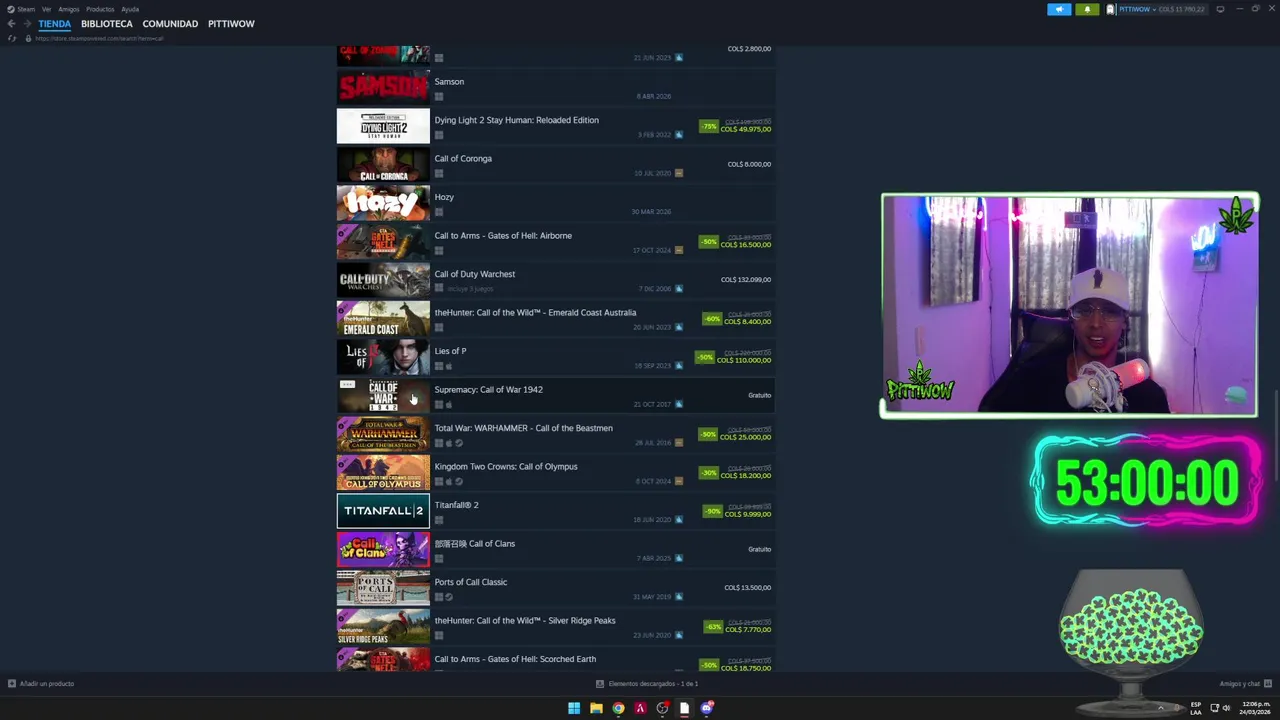Click the store URL address field
Screen dimensions: 1280x720
click(100, 38)
